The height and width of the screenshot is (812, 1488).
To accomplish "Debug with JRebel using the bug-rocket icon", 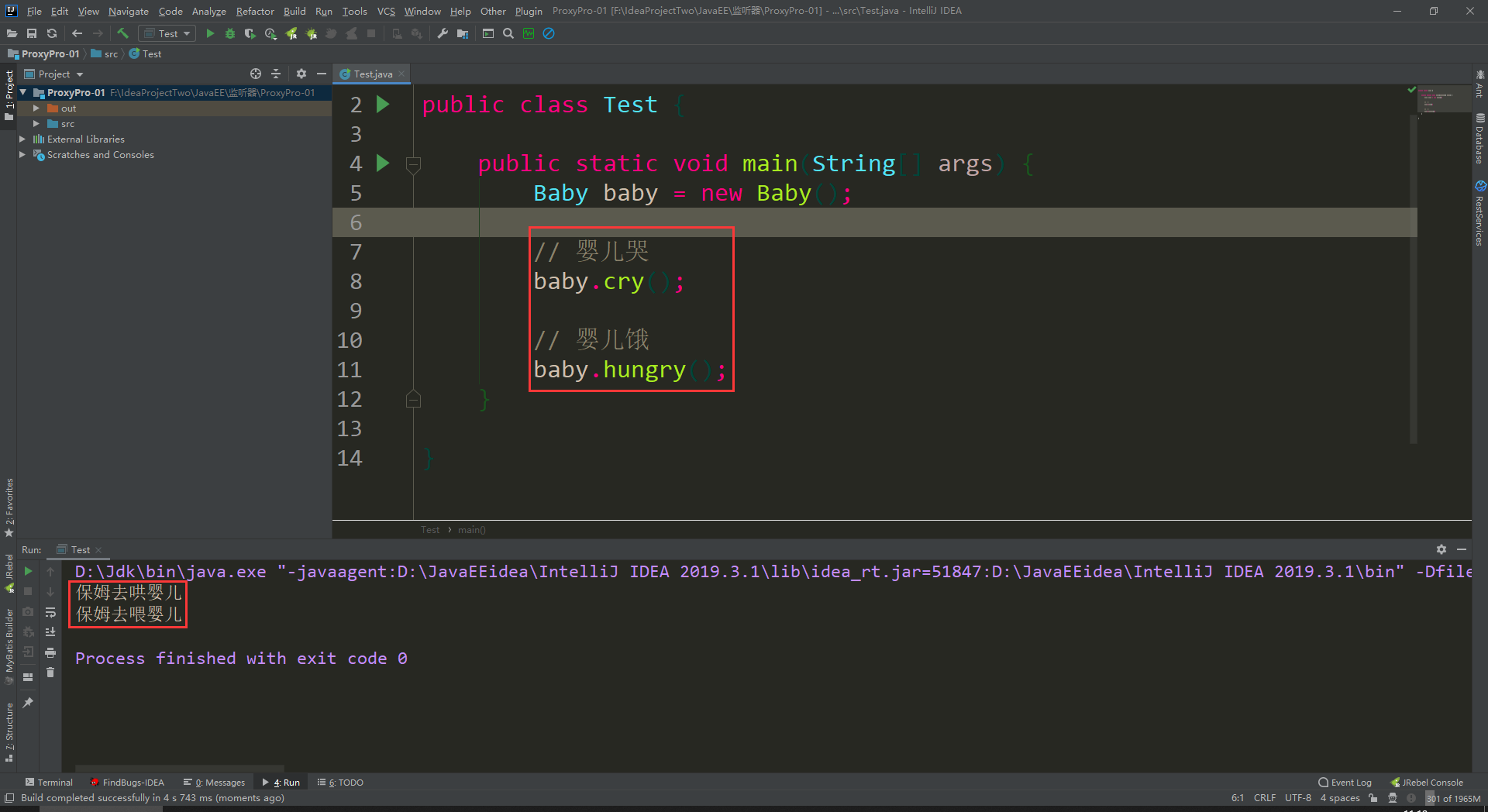I will click(312, 33).
